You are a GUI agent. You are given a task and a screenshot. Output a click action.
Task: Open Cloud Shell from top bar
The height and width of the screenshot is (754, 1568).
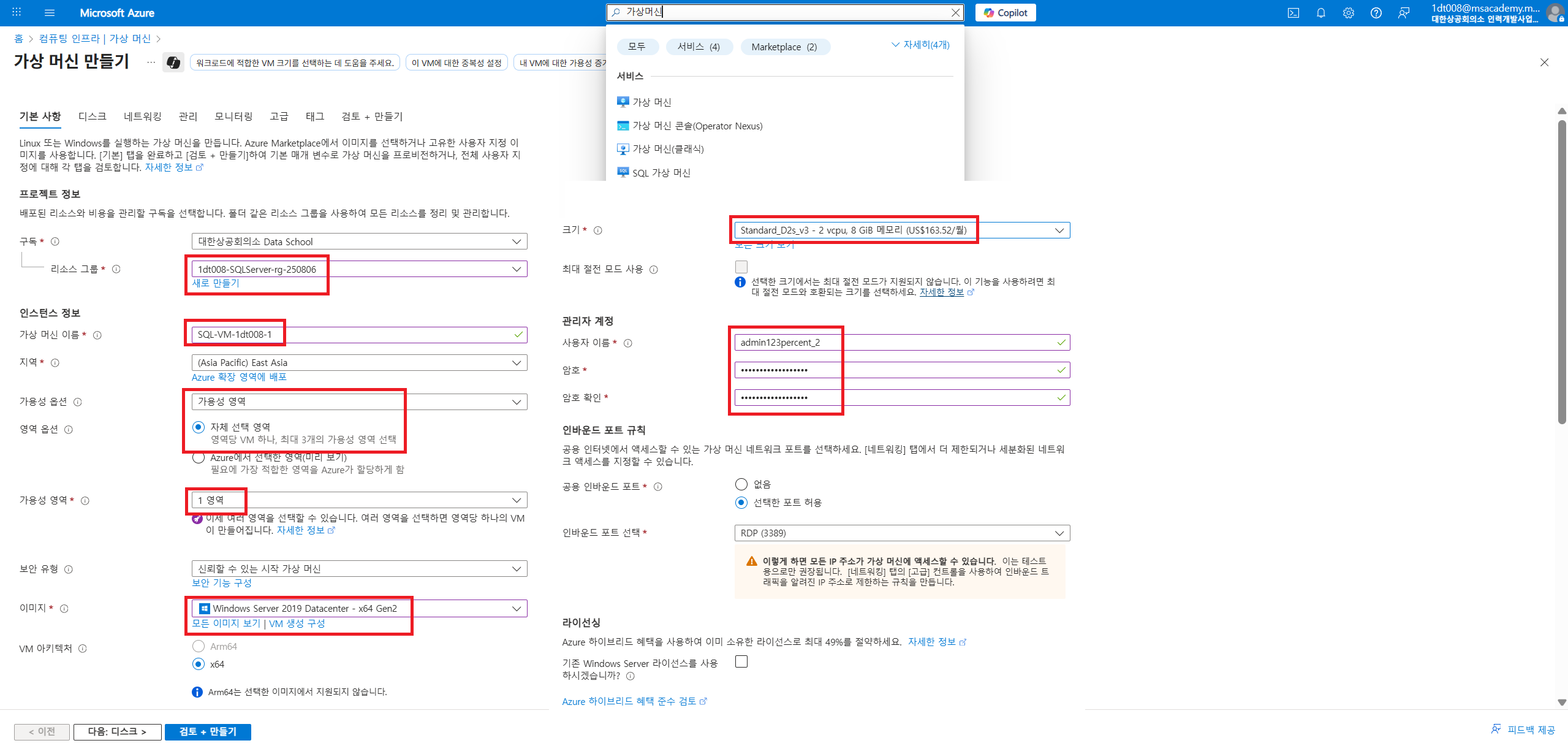click(1293, 13)
